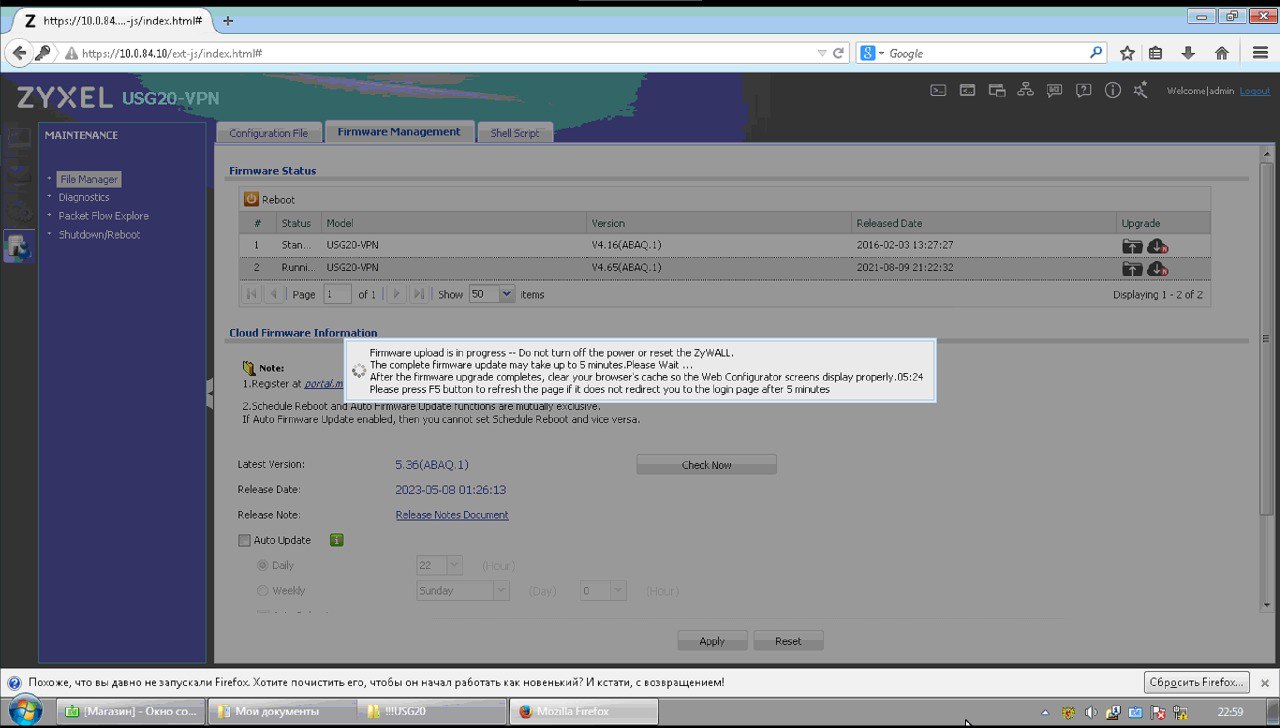Click the Apply button
This screenshot has width=1280, height=728.
[x=712, y=641]
